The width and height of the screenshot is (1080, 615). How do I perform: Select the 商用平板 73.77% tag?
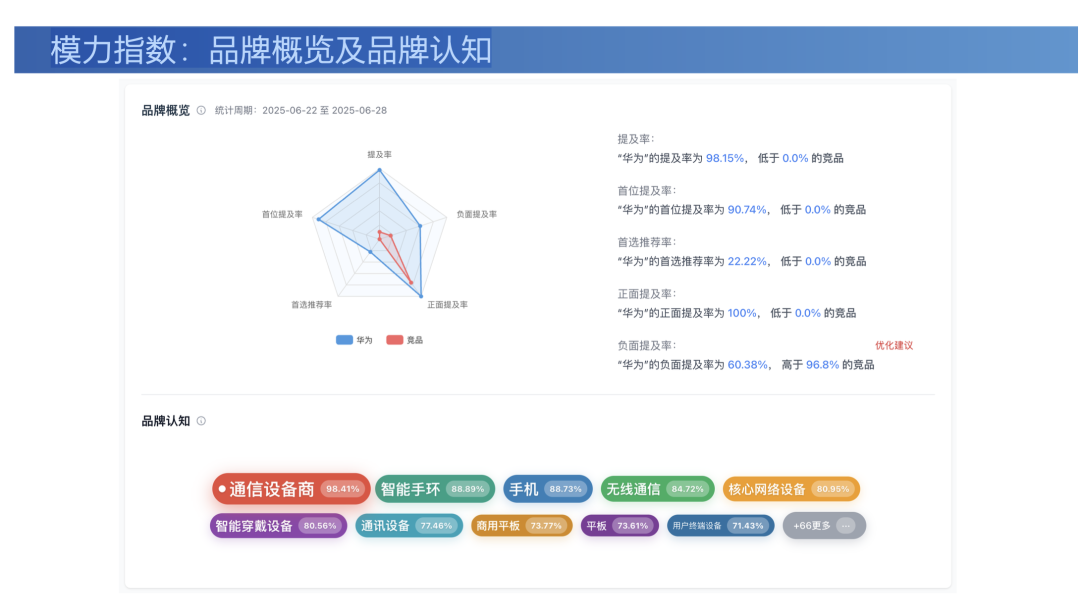521,525
